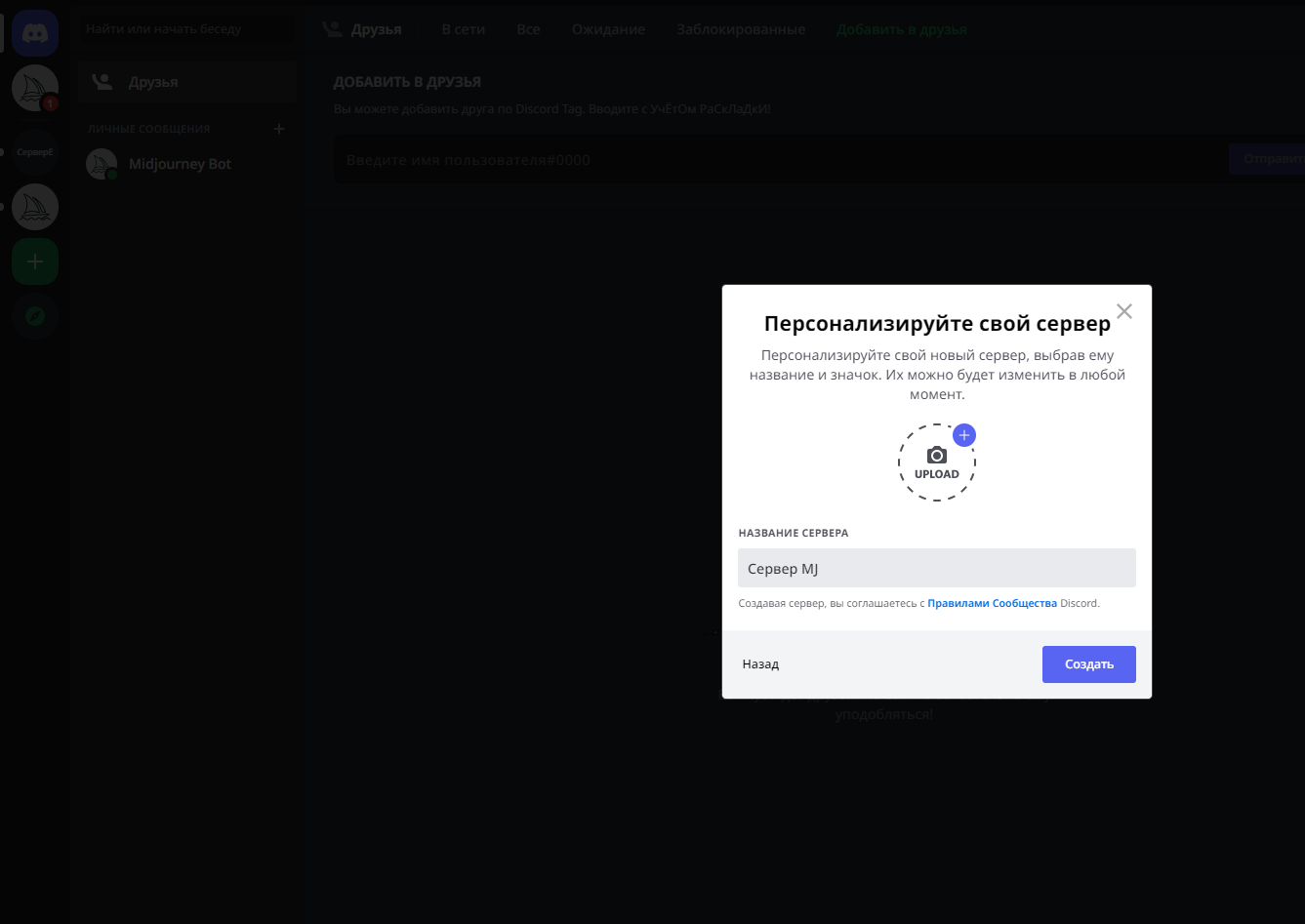
Task: Open the explore public servers compass icon
Action: click(35, 316)
